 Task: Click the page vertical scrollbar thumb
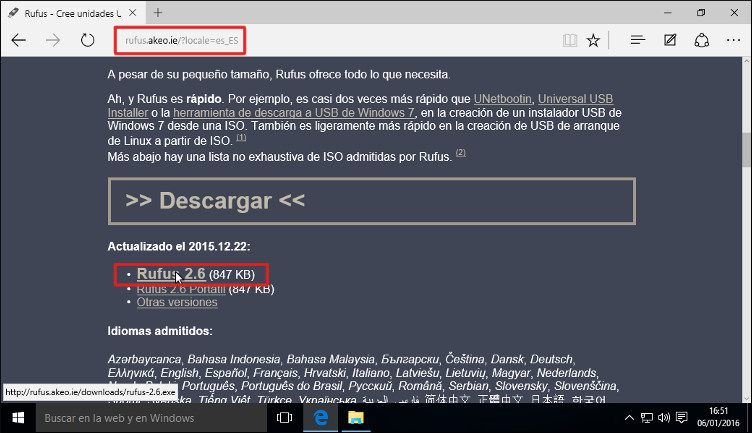click(x=746, y=149)
